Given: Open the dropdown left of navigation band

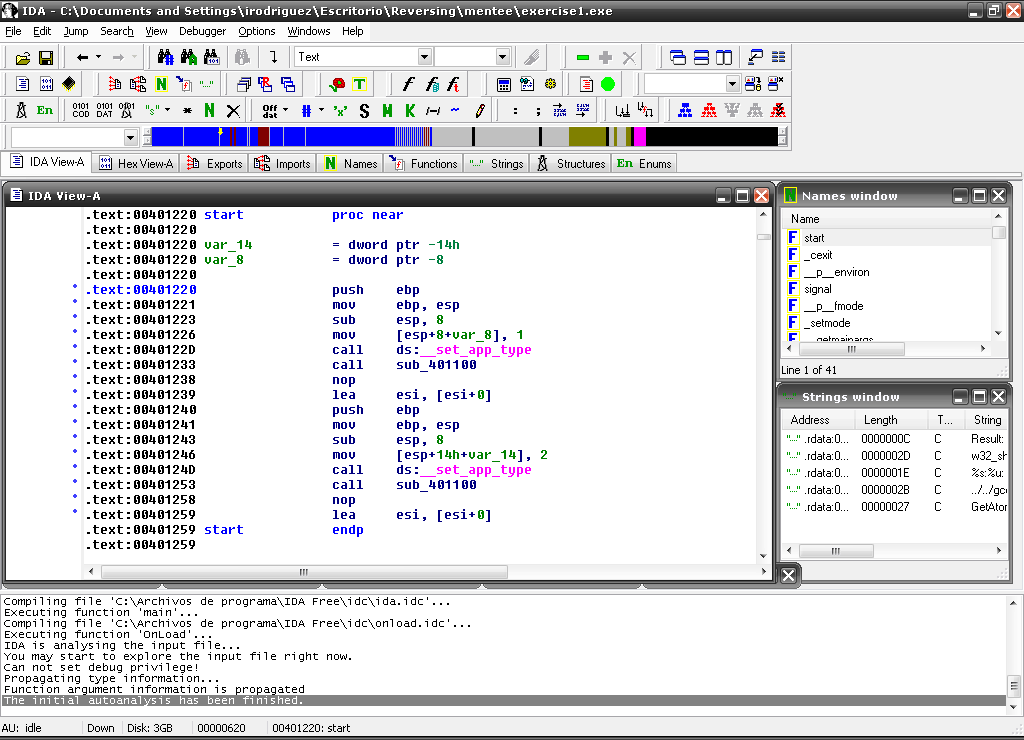Looking at the screenshot, I should coord(131,137).
